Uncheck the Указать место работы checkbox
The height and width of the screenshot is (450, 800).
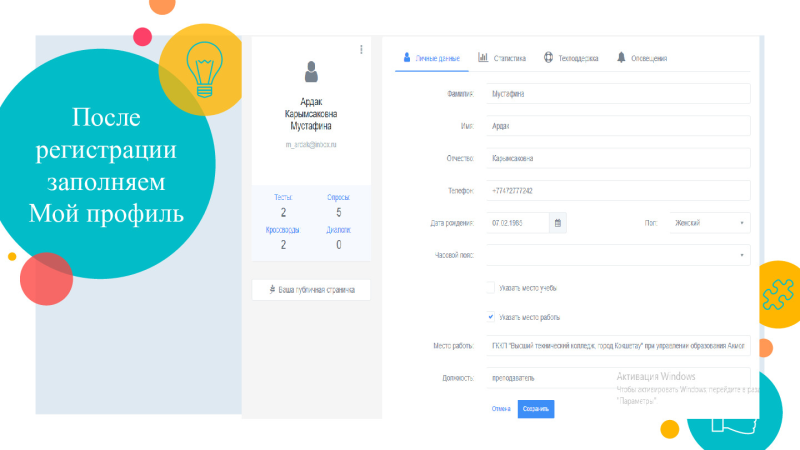point(491,317)
